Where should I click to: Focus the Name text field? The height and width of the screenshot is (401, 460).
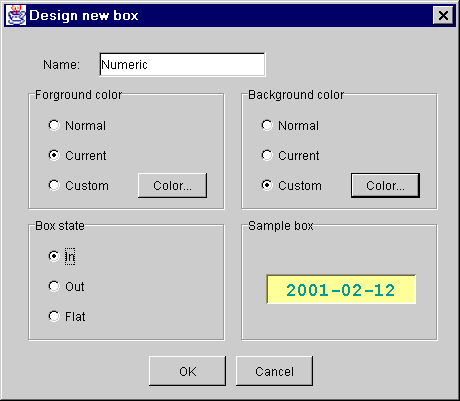(182, 64)
